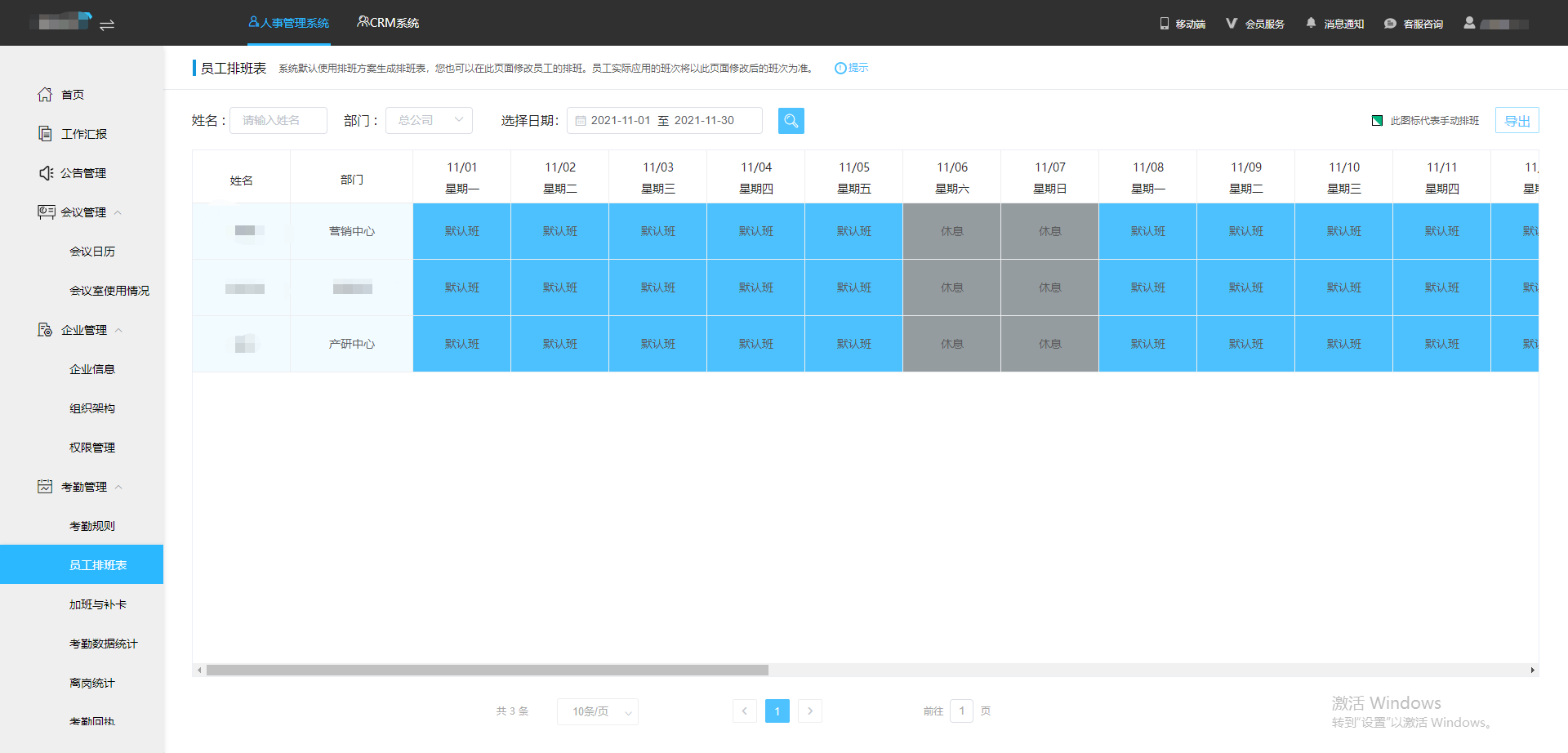The width and height of the screenshot is (1568, 753).
Task: Open 客服咨询 support
Action: click(x=1414, y=24)
